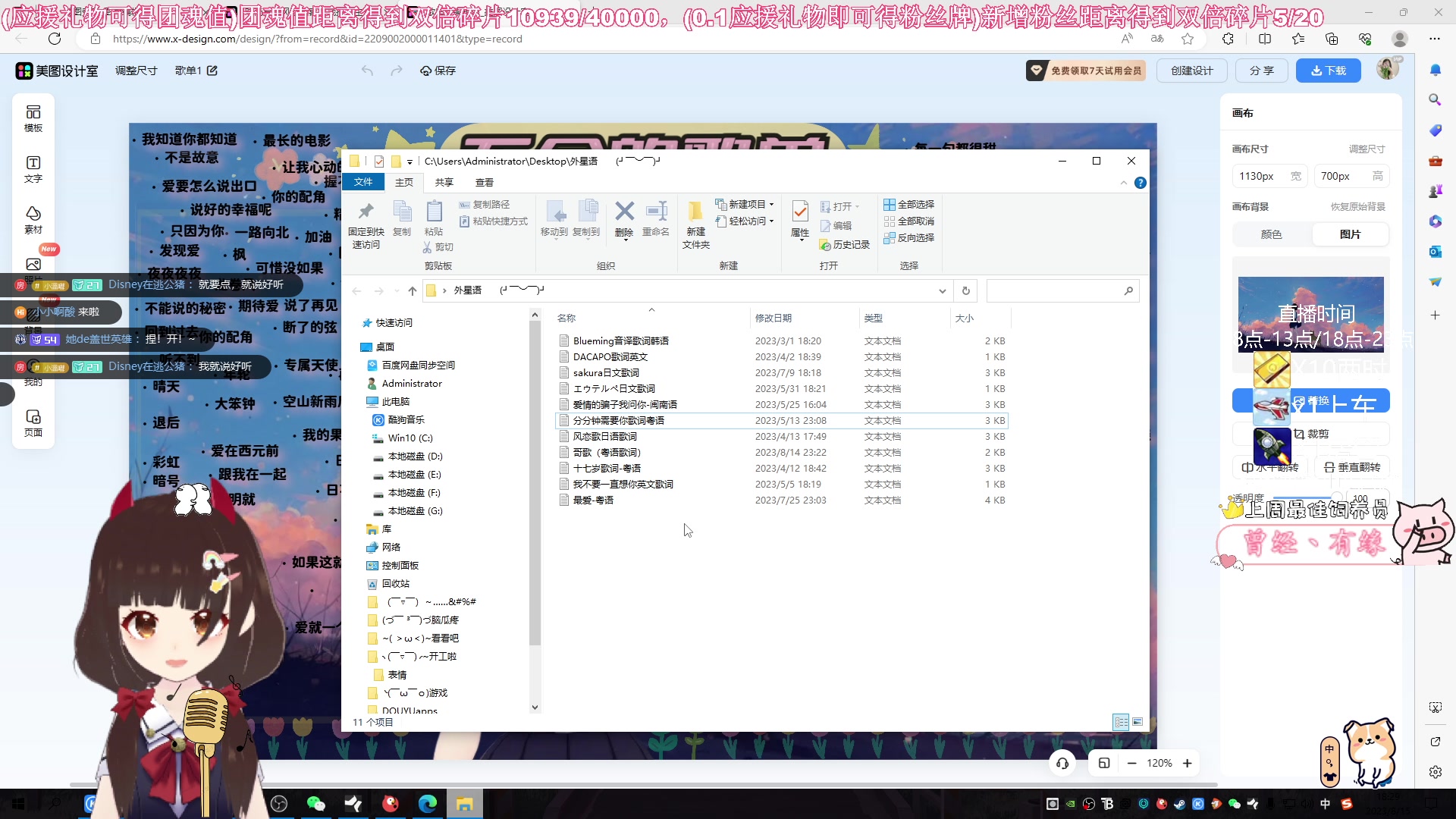Viewport: 1456px width, 819px height.
Task: Open the 页面 pages panel
Action: pyautogui.click(x=33, y=424)
